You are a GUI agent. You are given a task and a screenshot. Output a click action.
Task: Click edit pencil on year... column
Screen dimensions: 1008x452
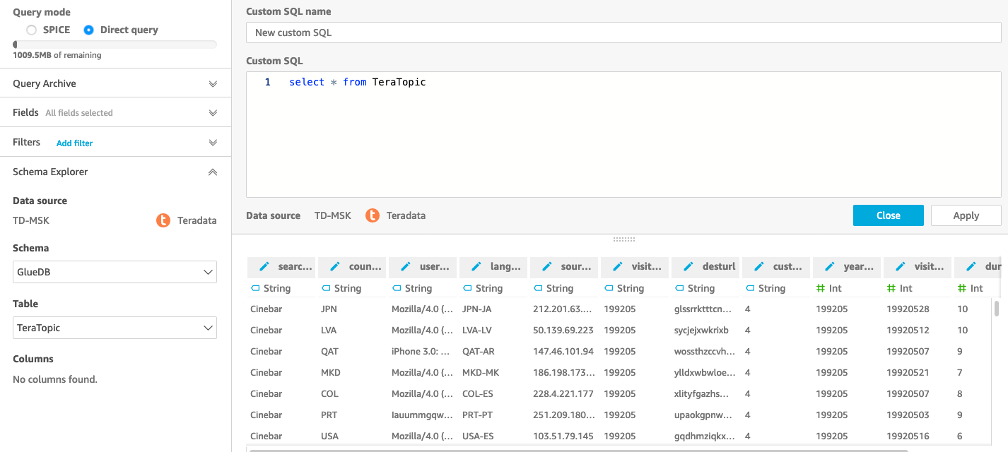click(x=830, y=267)
